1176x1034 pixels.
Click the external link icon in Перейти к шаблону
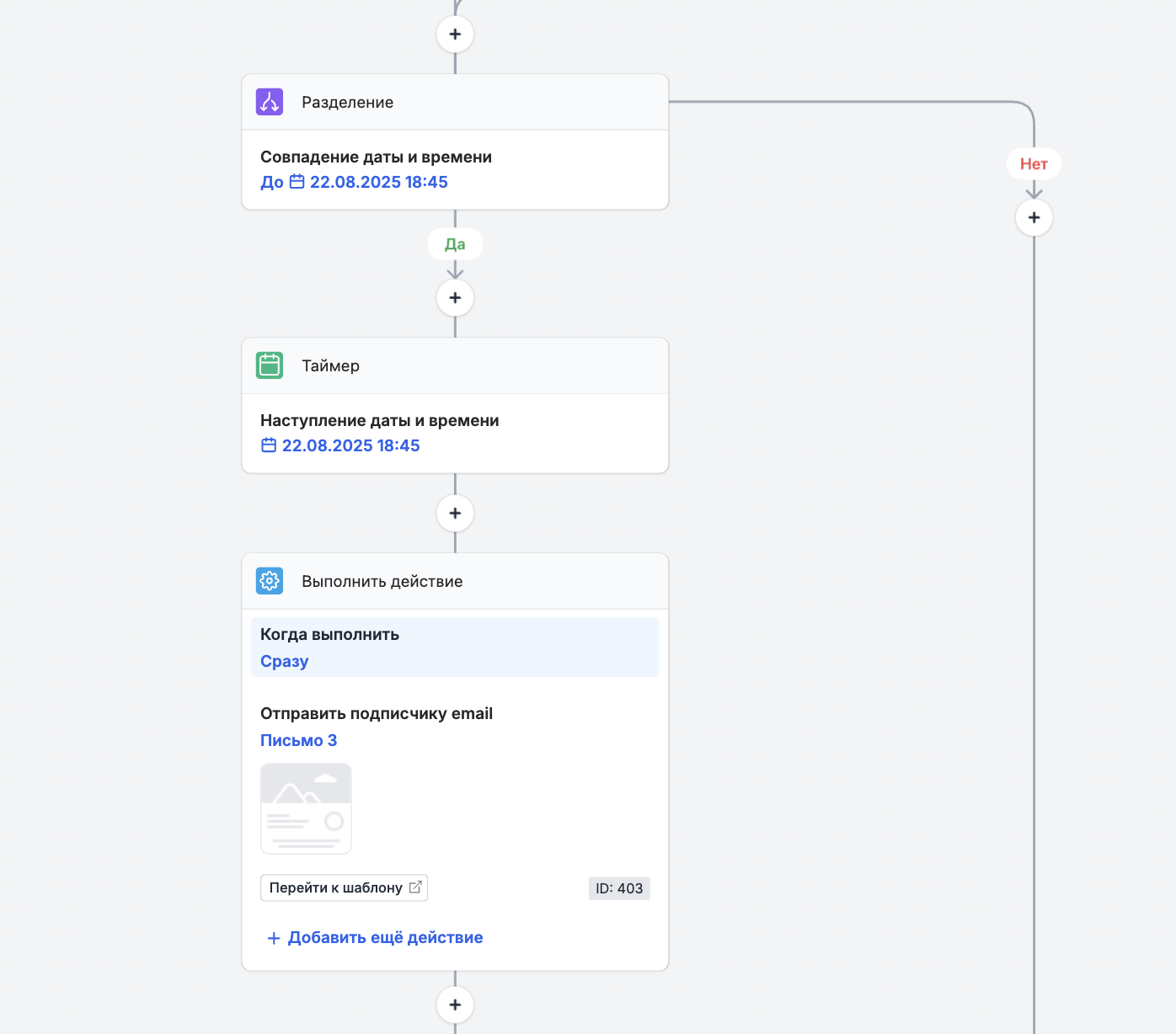pos(414,887)
